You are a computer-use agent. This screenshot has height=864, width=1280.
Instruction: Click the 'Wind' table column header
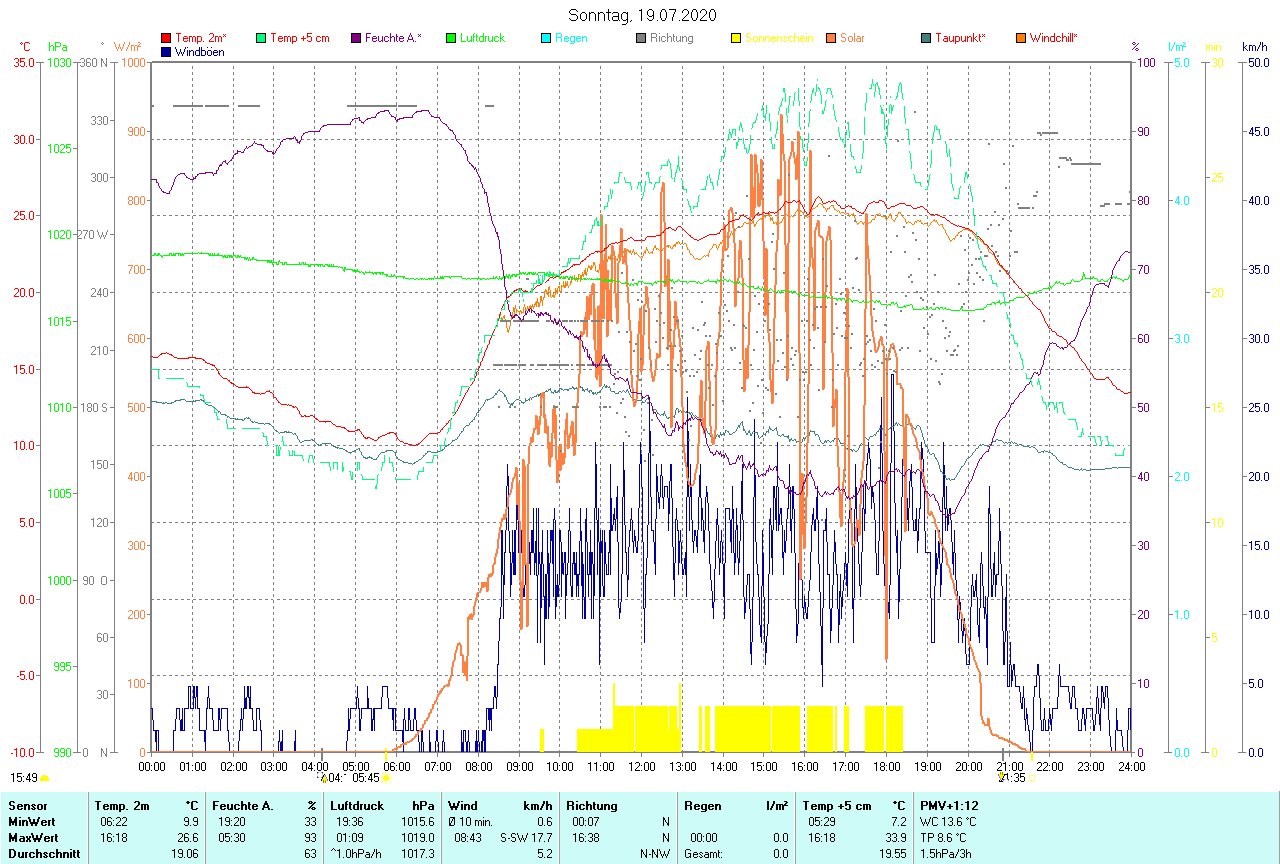[x=463, y=805]
